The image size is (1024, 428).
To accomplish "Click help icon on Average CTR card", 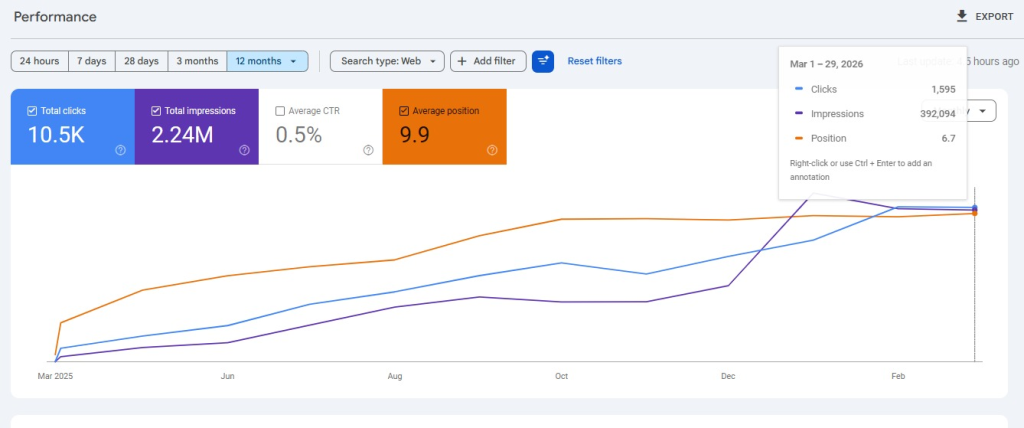I will 368,150.
